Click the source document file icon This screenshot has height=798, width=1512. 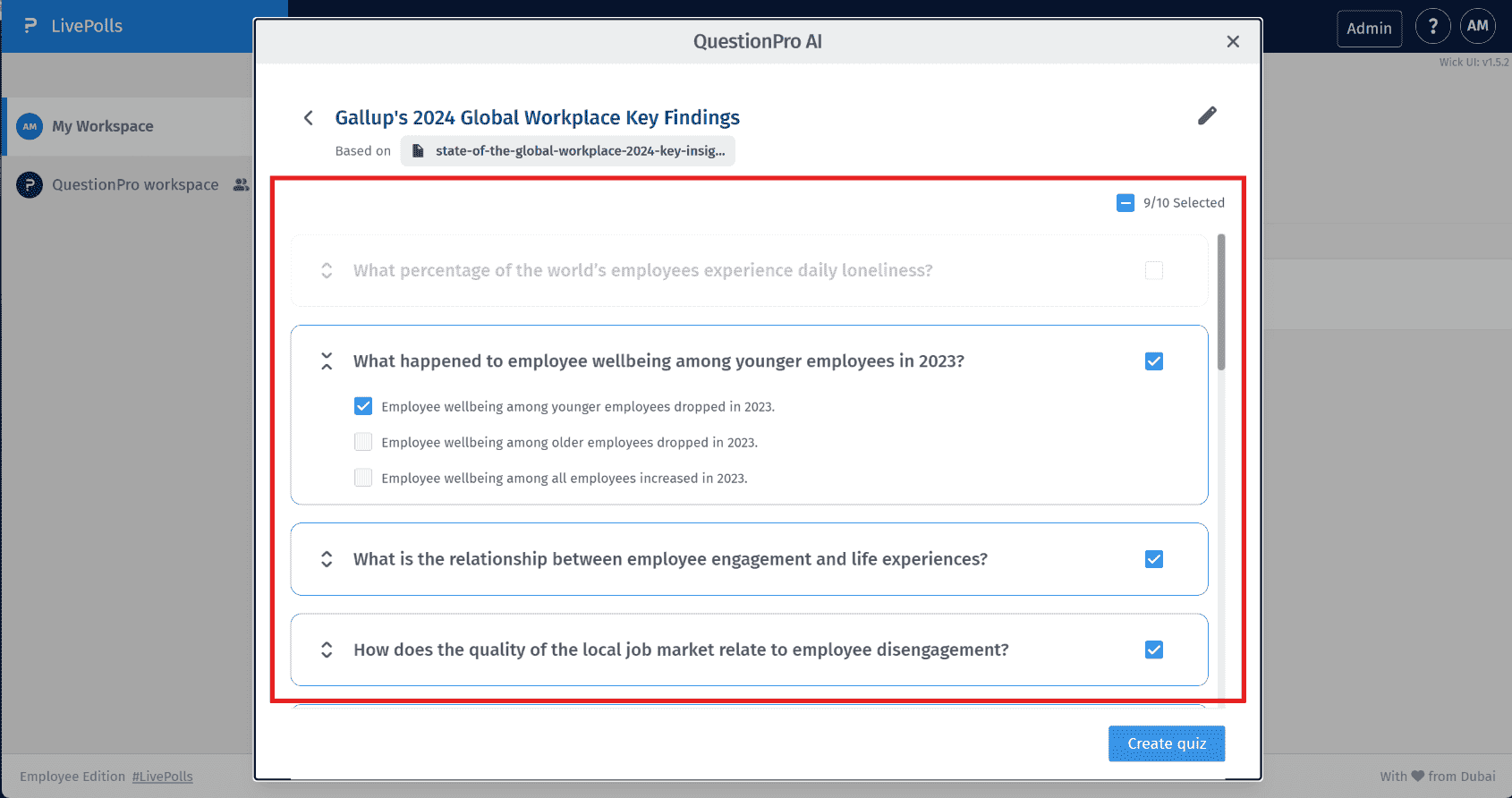(418, 151)
